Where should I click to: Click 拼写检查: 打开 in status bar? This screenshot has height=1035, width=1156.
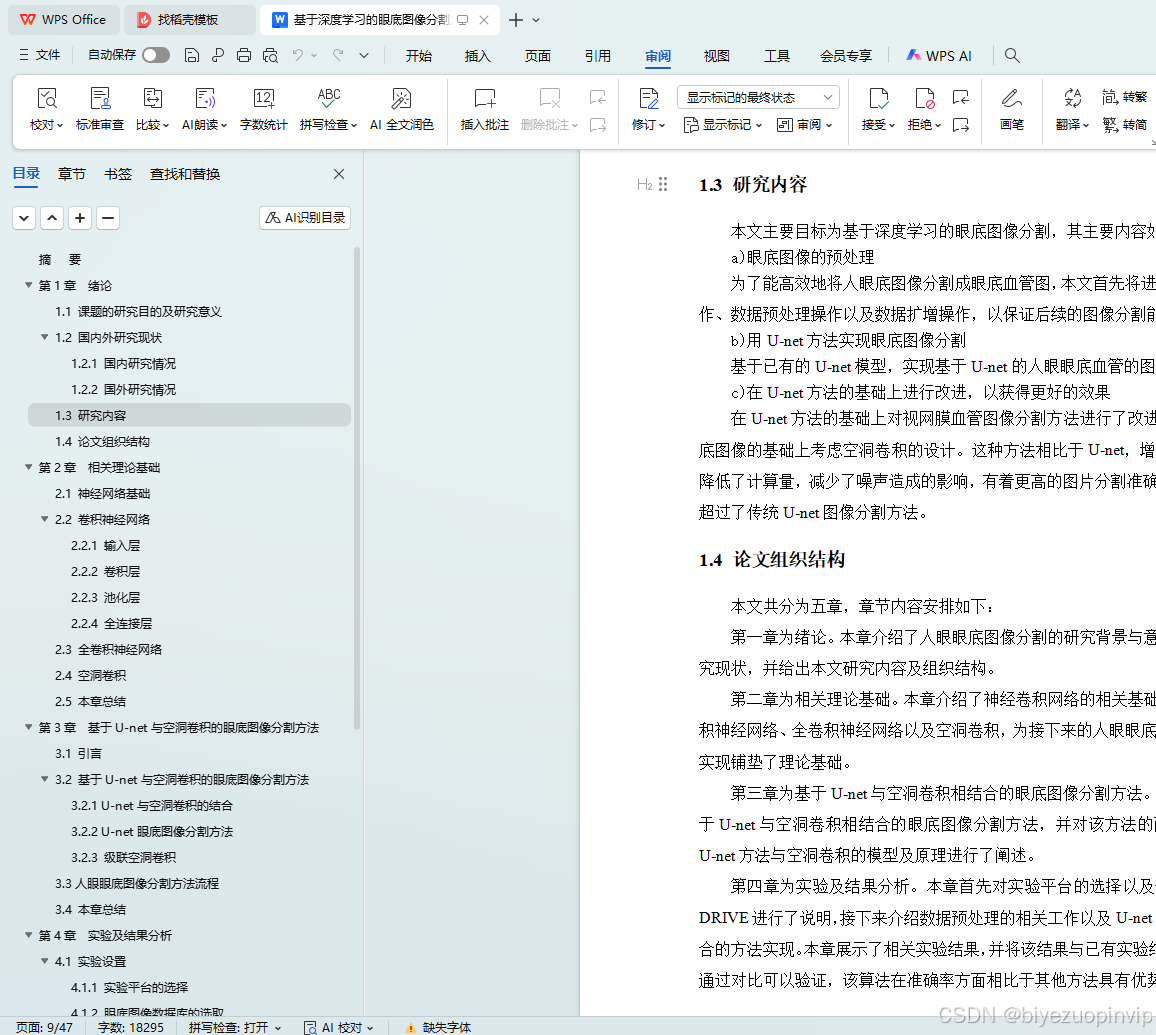click(234, 1027)
